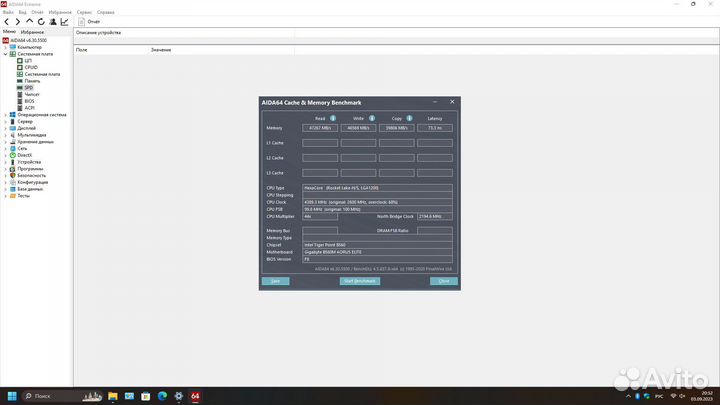Open the Справка menu
The width and height of the screenshot is (720, 405).
click(106, 12)
